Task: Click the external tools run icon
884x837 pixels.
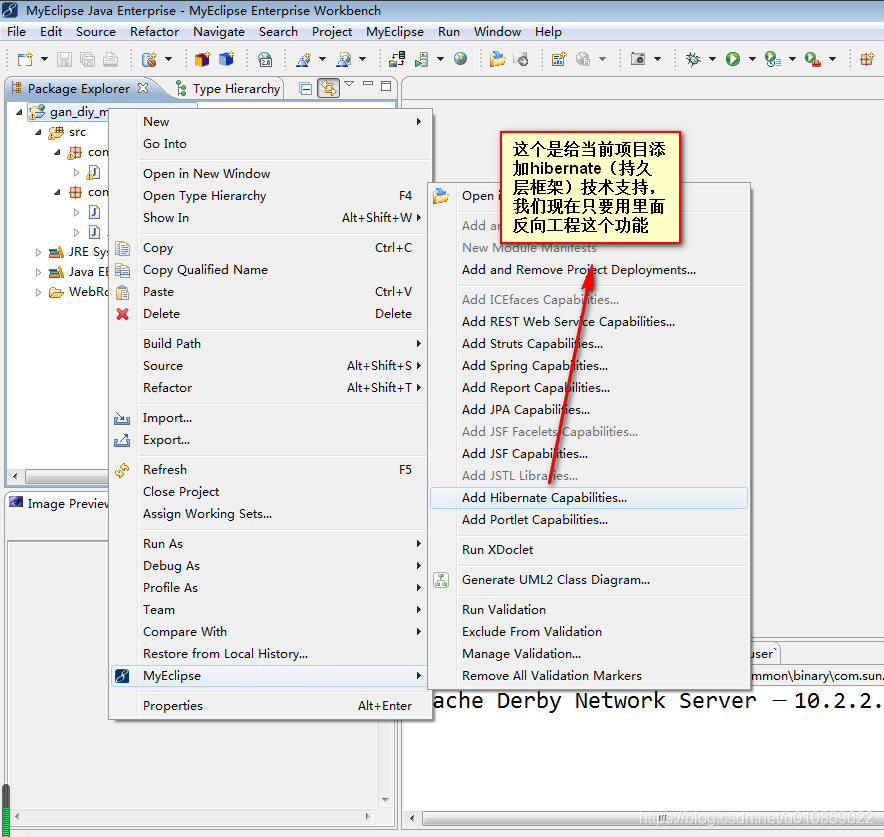Action: pyautogui.click(x=812, y=59)
